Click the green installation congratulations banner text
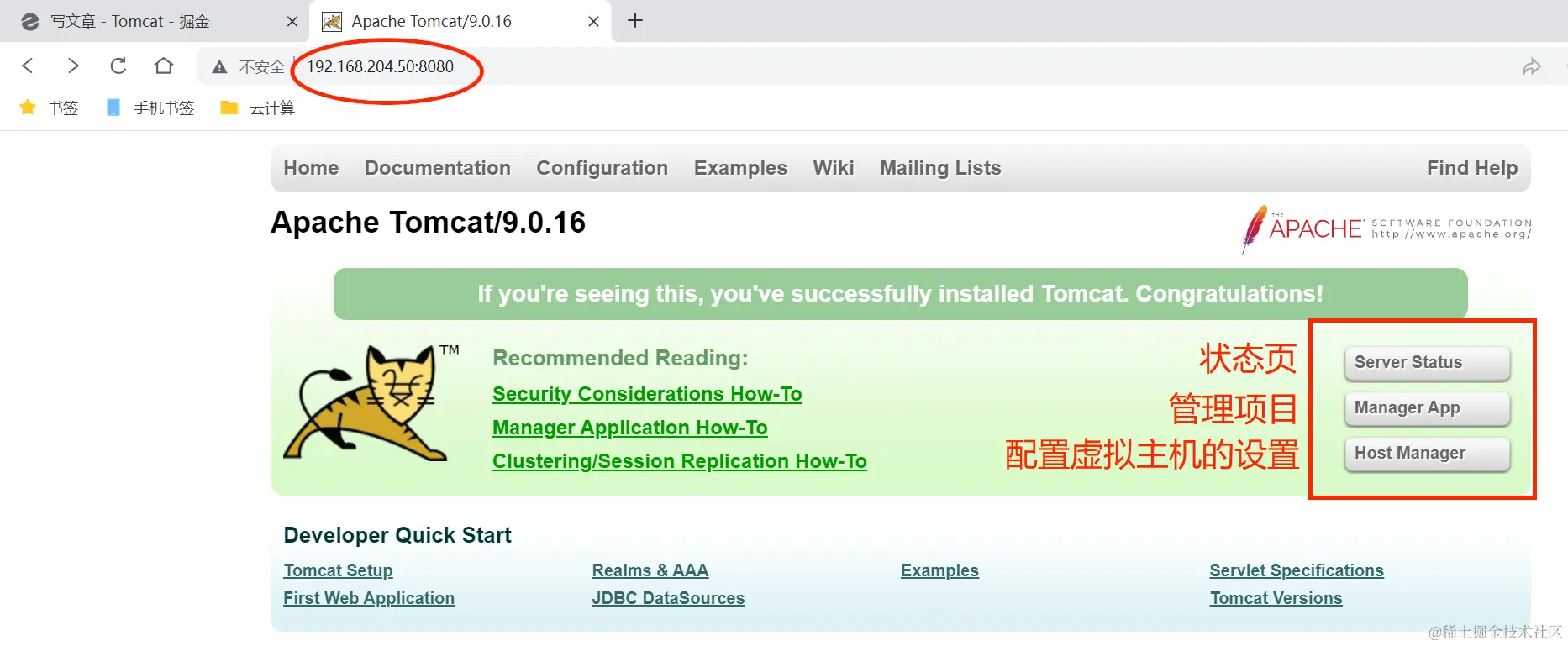Viewport: 1568px width, 646px height. click(900, 294)
